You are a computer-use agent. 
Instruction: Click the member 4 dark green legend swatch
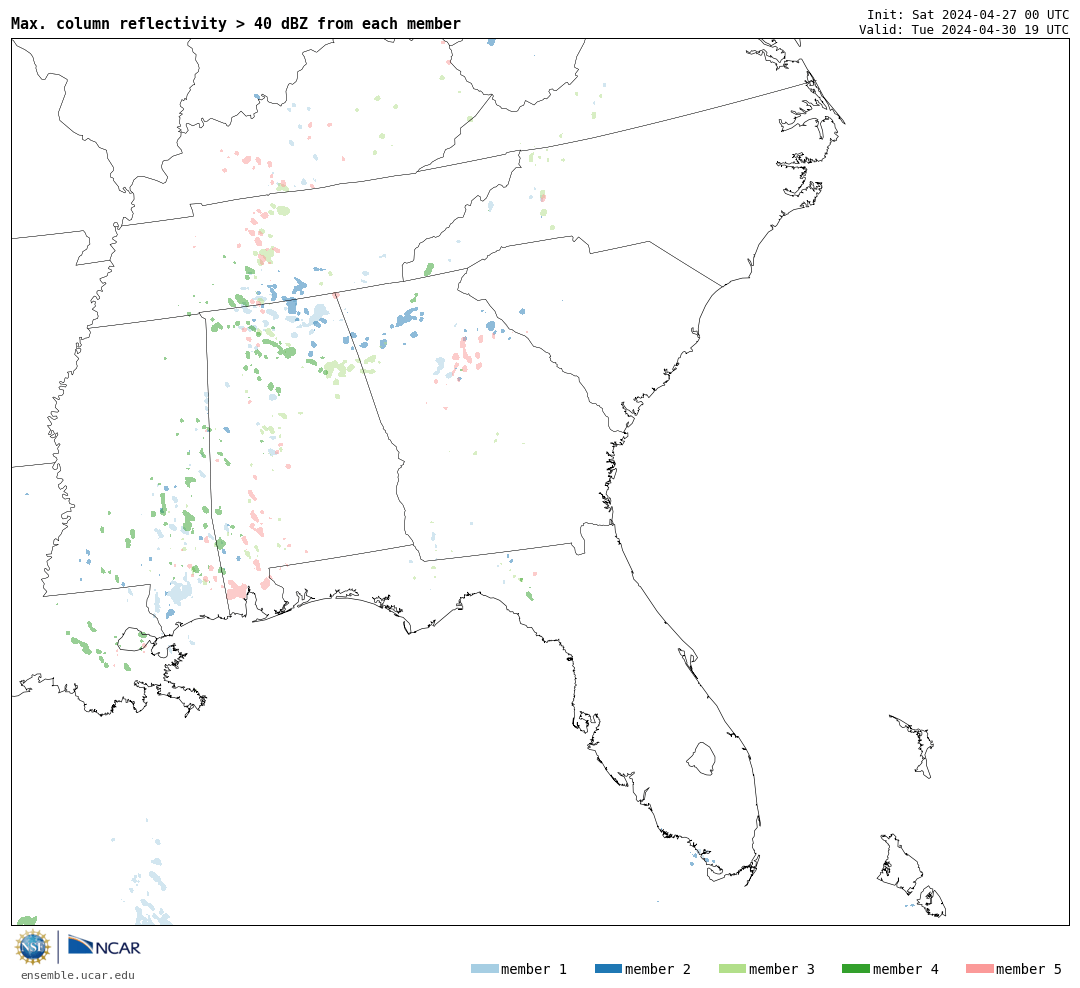pos(855,969)
